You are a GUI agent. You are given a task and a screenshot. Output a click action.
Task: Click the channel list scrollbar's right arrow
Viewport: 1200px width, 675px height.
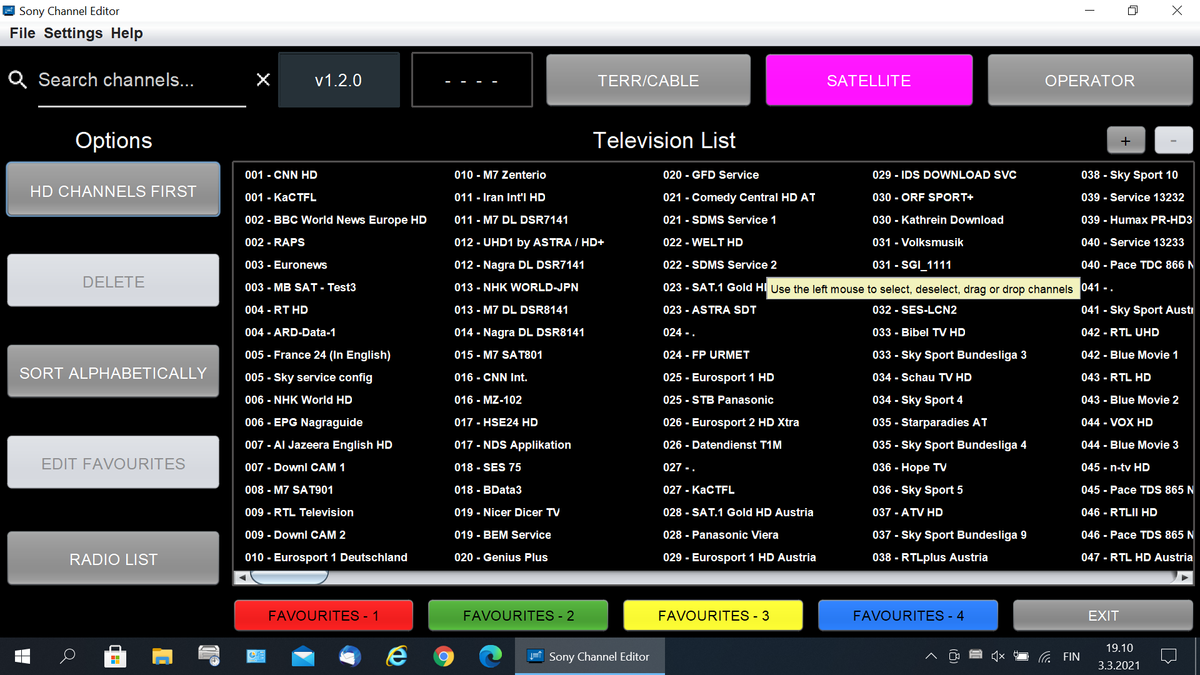tap(1186, 577)
